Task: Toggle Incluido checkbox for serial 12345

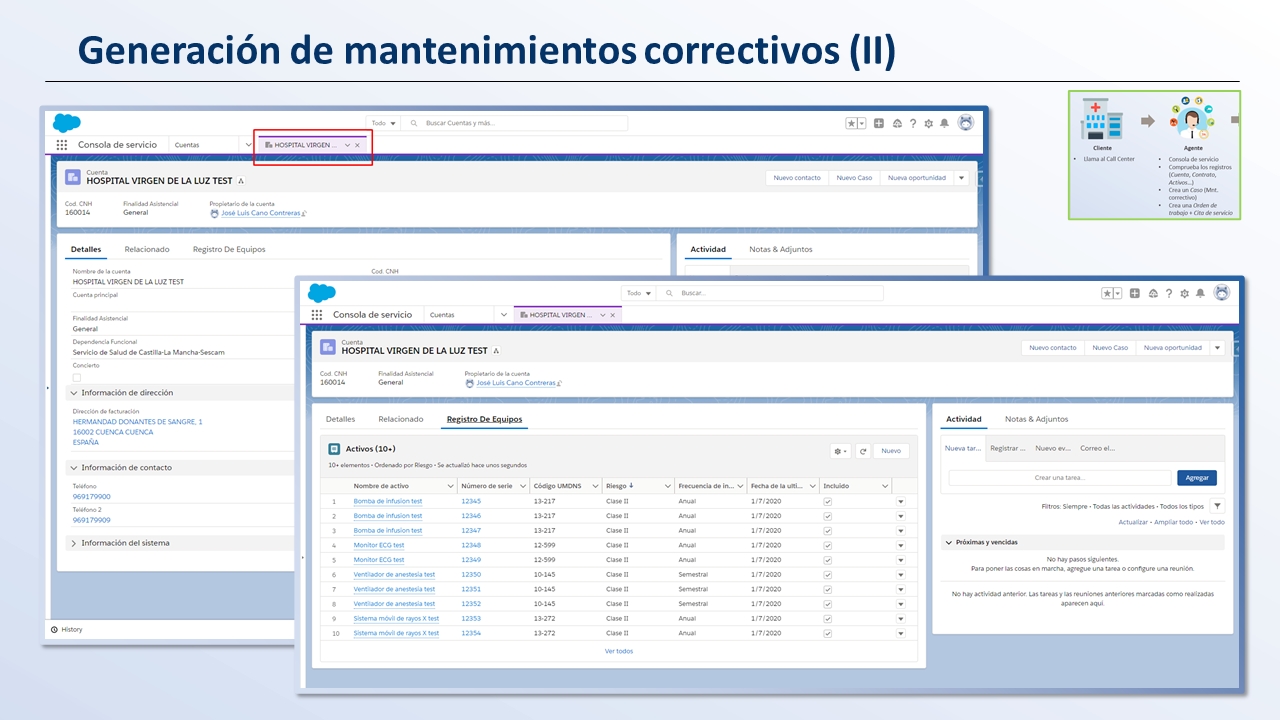Action: 827,501
